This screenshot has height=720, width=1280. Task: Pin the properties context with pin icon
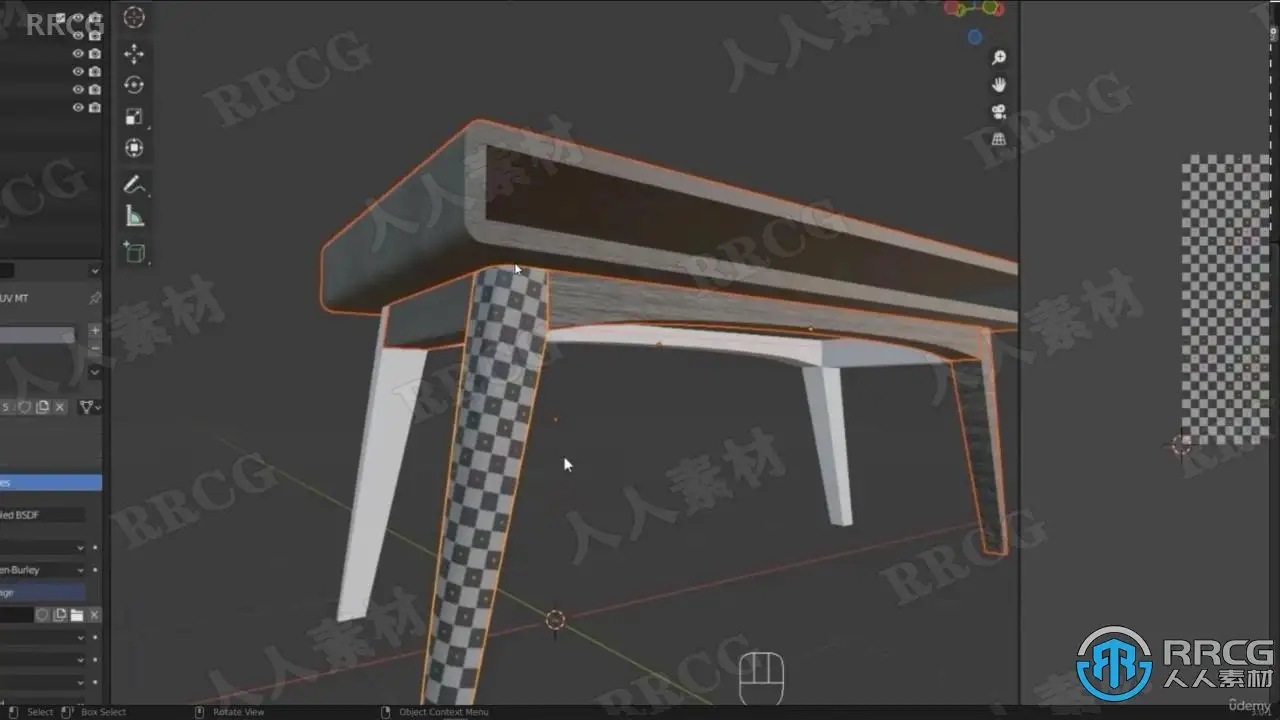(x=94, y=298)
